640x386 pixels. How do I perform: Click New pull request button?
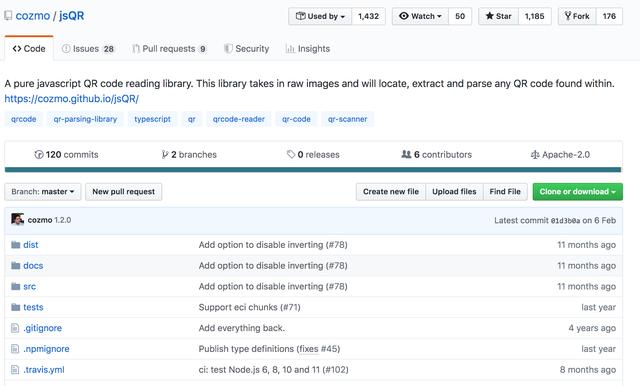pos(123,192)
